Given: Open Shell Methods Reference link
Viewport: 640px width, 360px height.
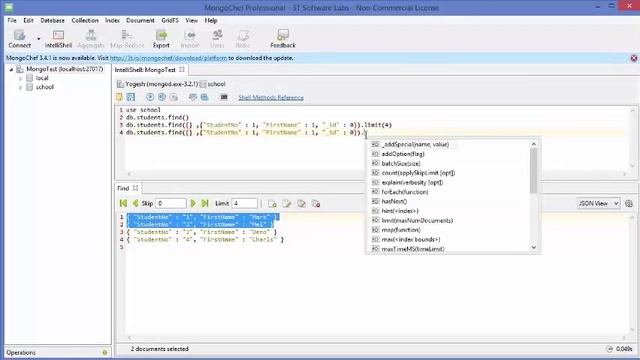Looking at the screenshot, I should click(x=271, y=98).
